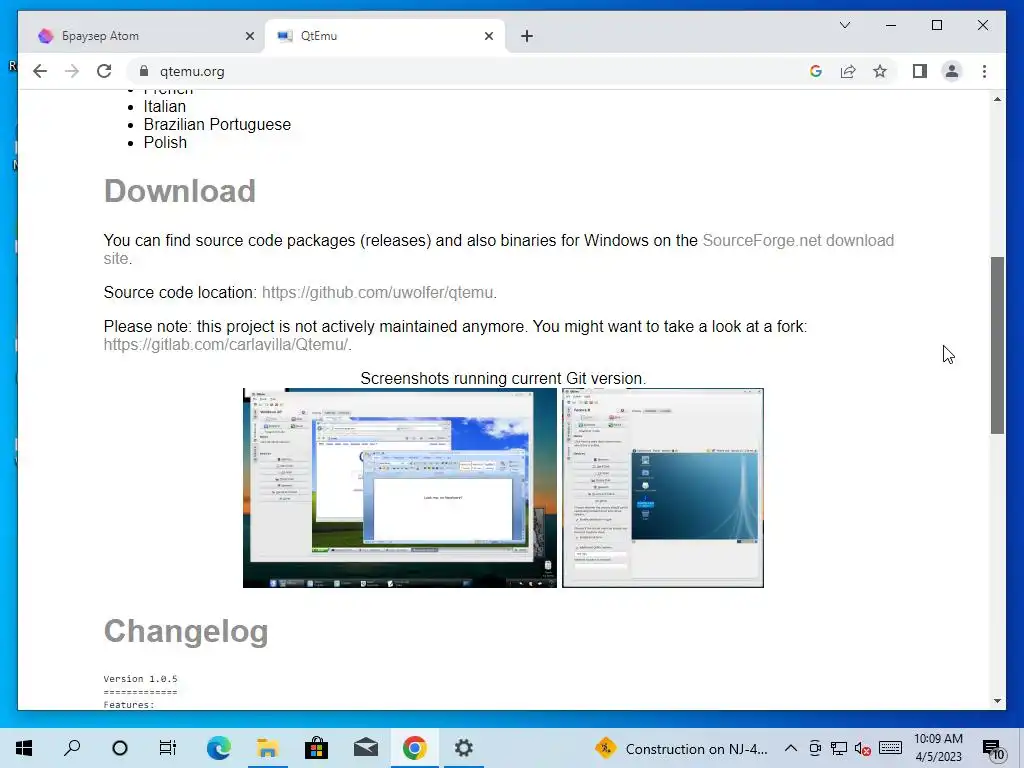Click 'Screenshots running current Git version' caption
1024x768 pixels.
pos(503,378)
